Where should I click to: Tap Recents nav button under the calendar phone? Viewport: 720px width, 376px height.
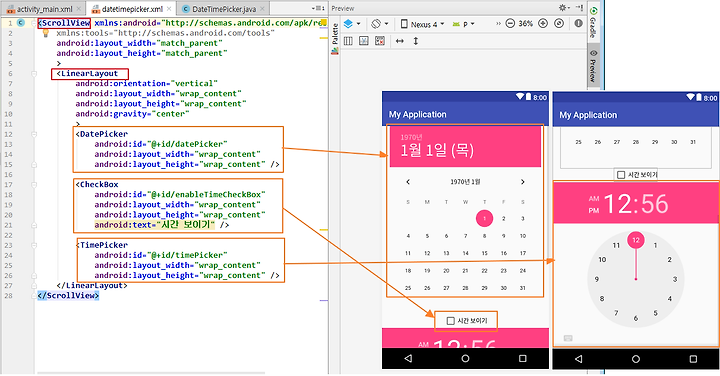(523, 359)
